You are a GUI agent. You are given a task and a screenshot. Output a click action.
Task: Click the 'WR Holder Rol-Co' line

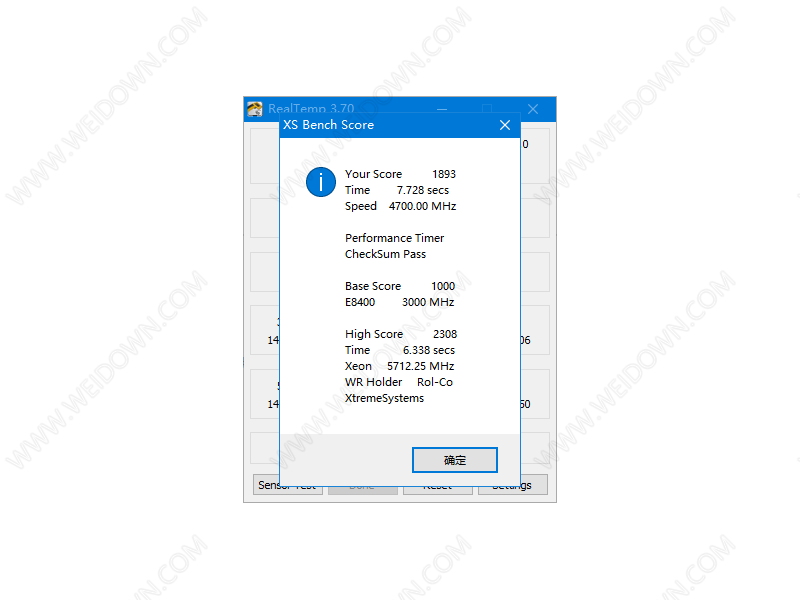[x=398, y=382]
